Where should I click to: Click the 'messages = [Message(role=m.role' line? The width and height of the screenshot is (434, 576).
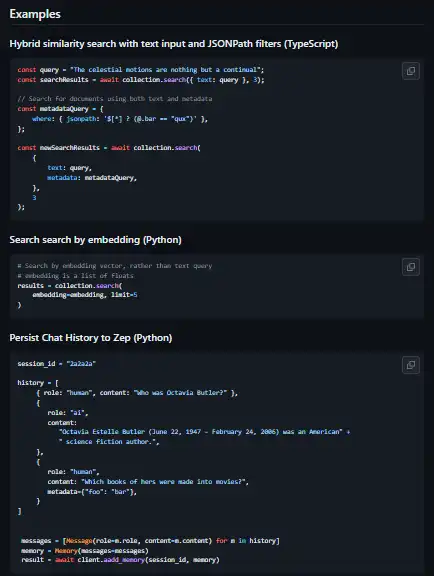pyautogui.click(x=150, y=541)
